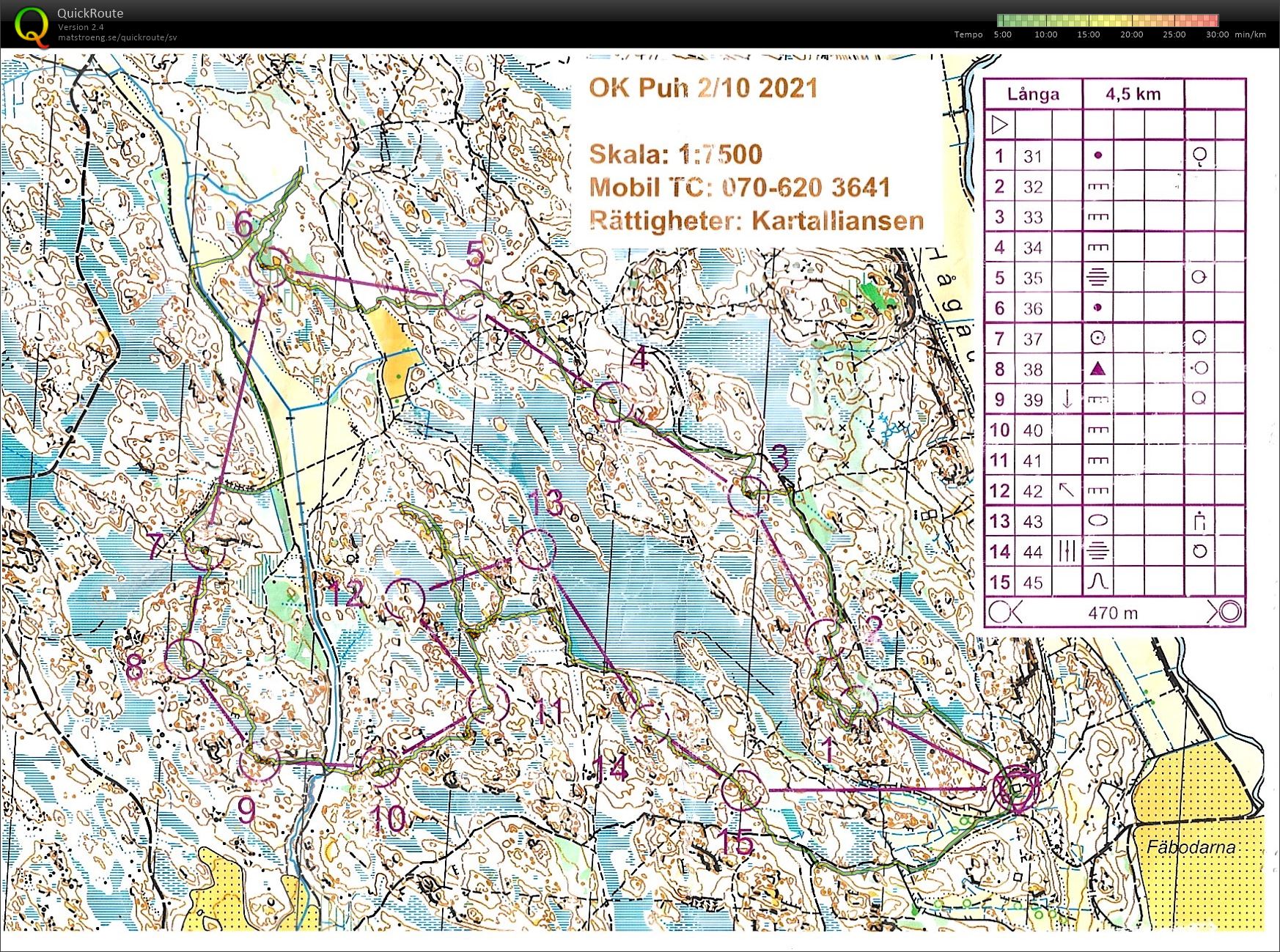
Task: Click the Långa course name header
Action: pyautogui.click(x=1033, y=95)
